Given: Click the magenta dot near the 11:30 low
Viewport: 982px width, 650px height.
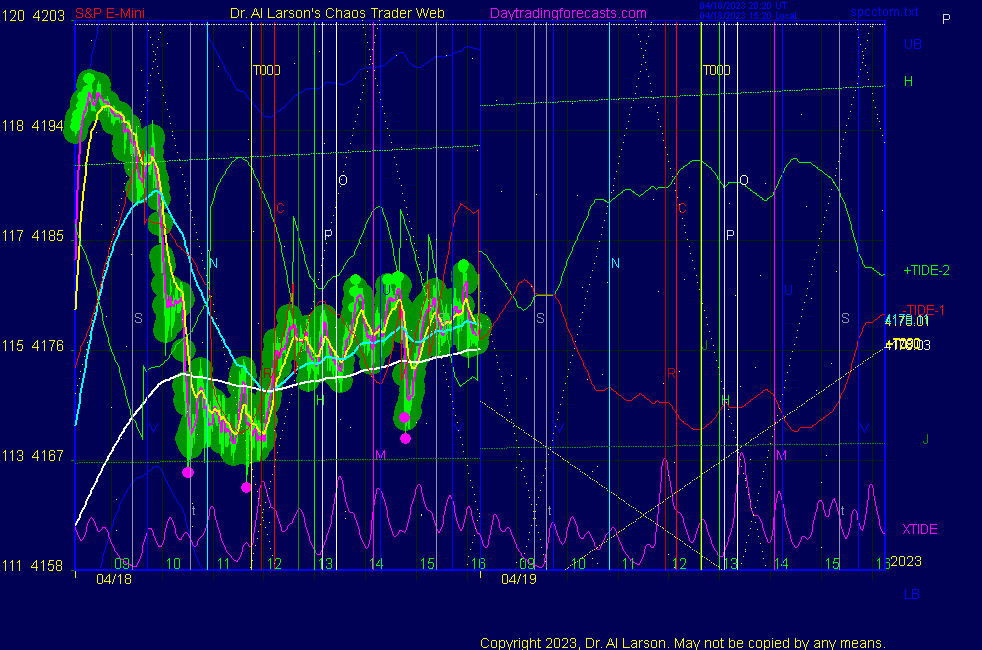Looking at the screenshot, I should [x=246, y=487].
